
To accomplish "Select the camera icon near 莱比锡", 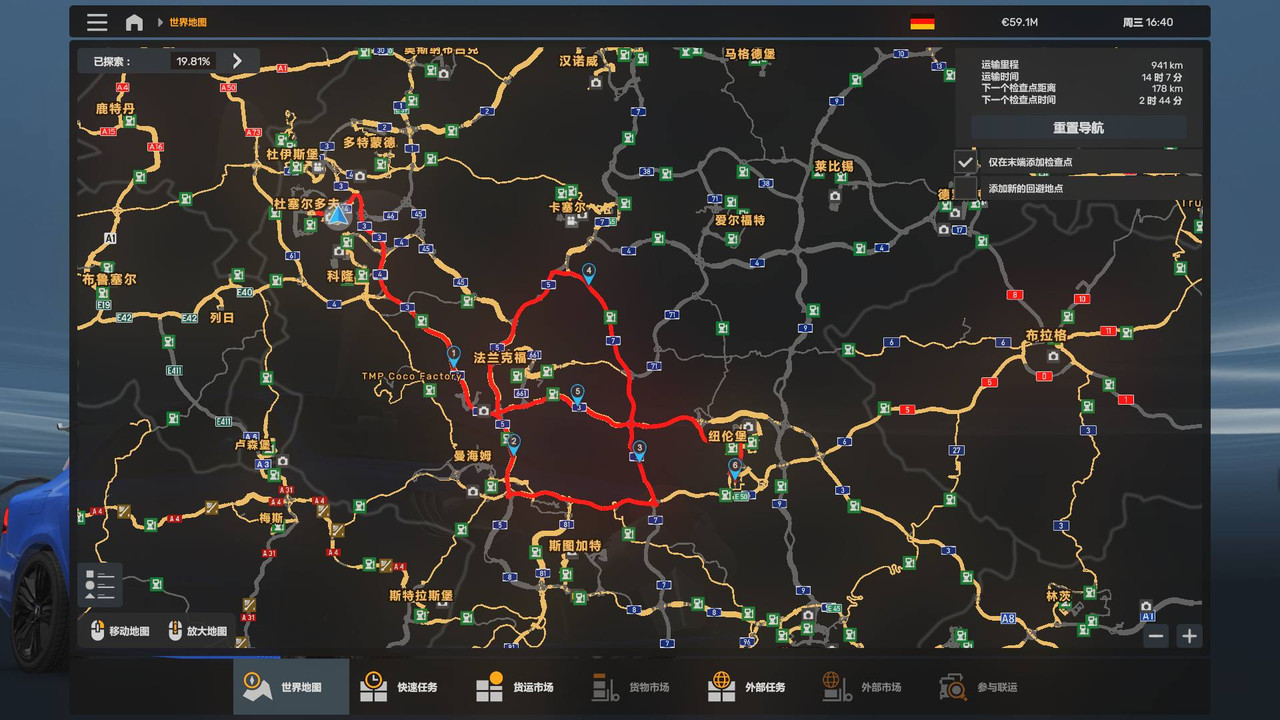I will [835, 195].
